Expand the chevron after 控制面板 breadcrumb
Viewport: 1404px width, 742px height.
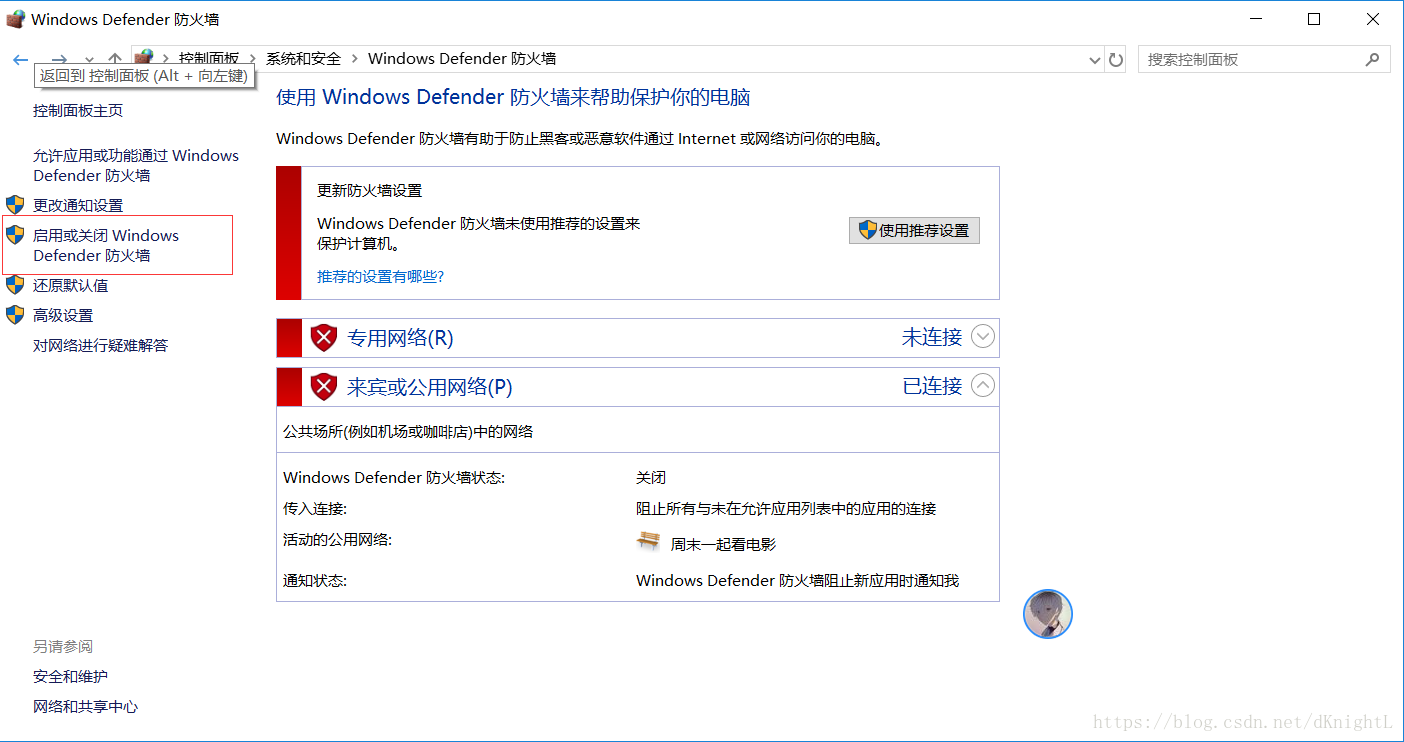point(252,59)
